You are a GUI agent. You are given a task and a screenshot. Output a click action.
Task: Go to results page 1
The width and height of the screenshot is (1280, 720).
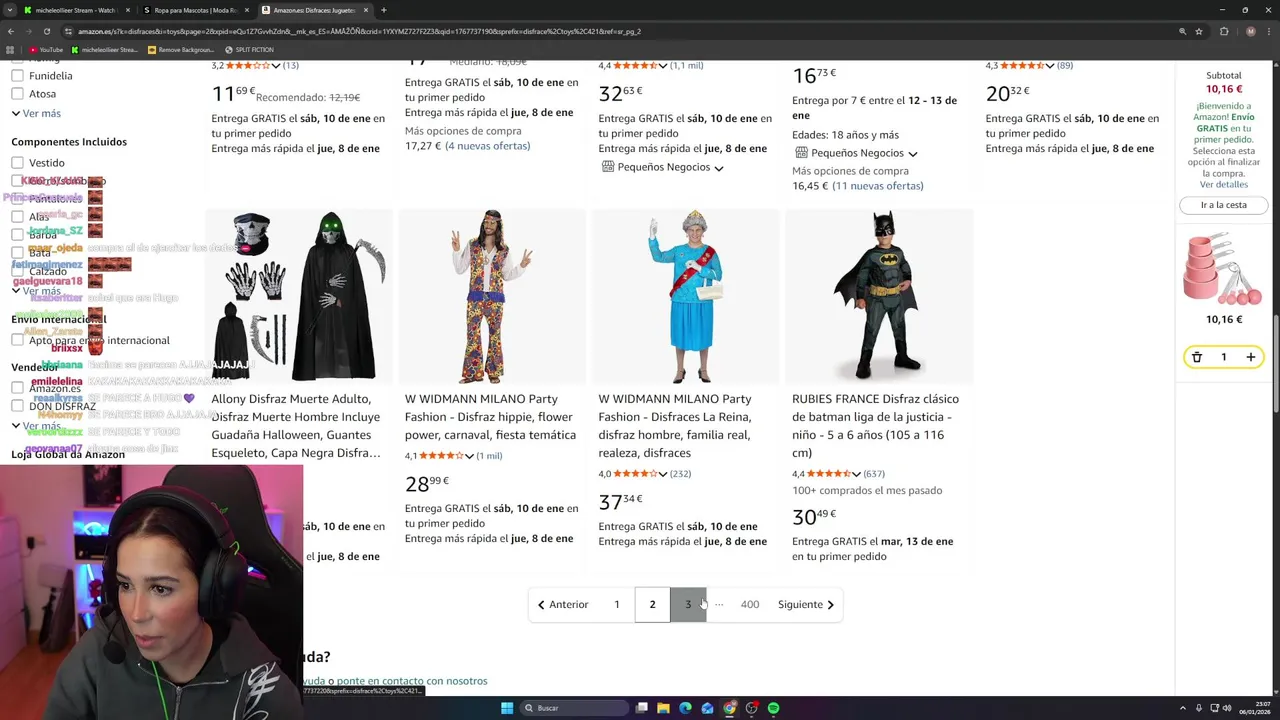coord(617,604)
